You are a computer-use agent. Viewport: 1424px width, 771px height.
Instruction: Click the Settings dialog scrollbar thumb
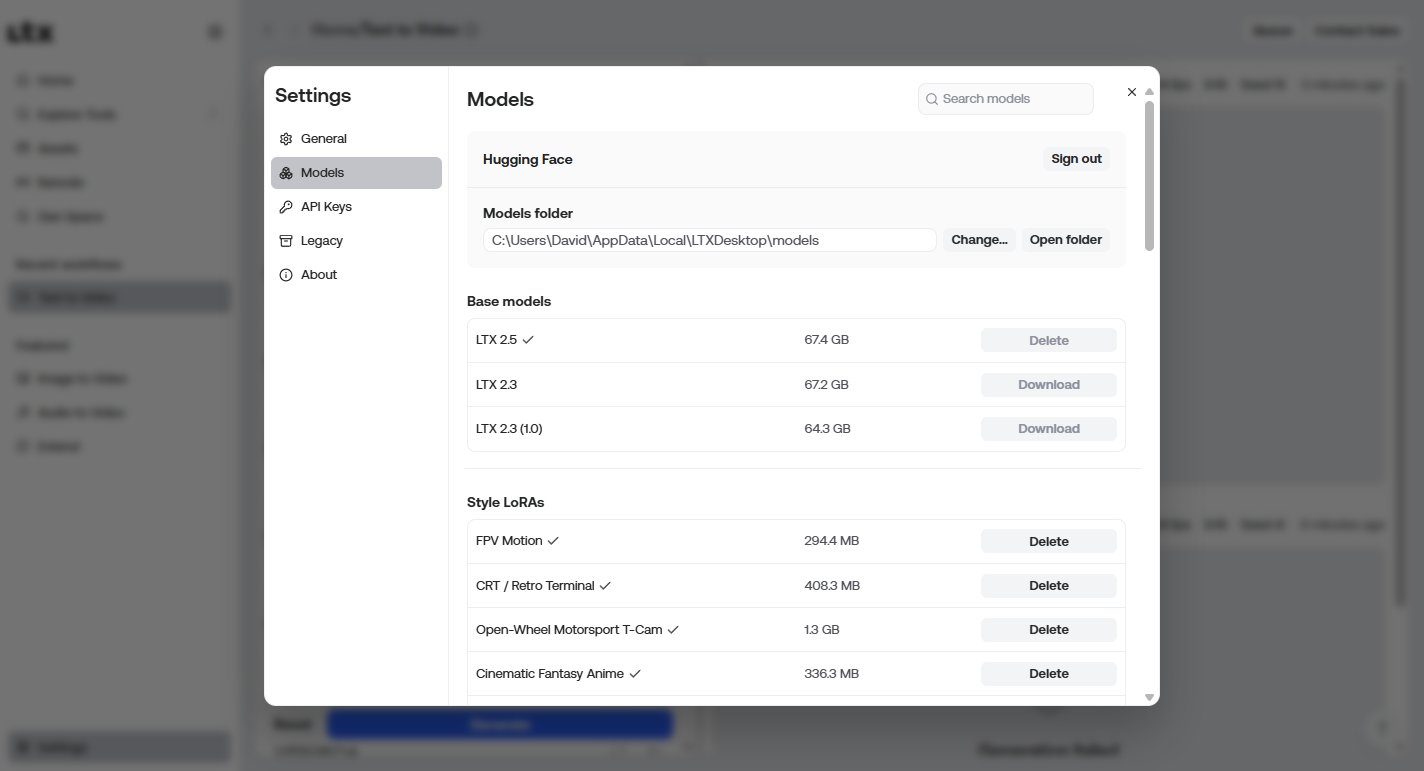[x=1150, y=176]
